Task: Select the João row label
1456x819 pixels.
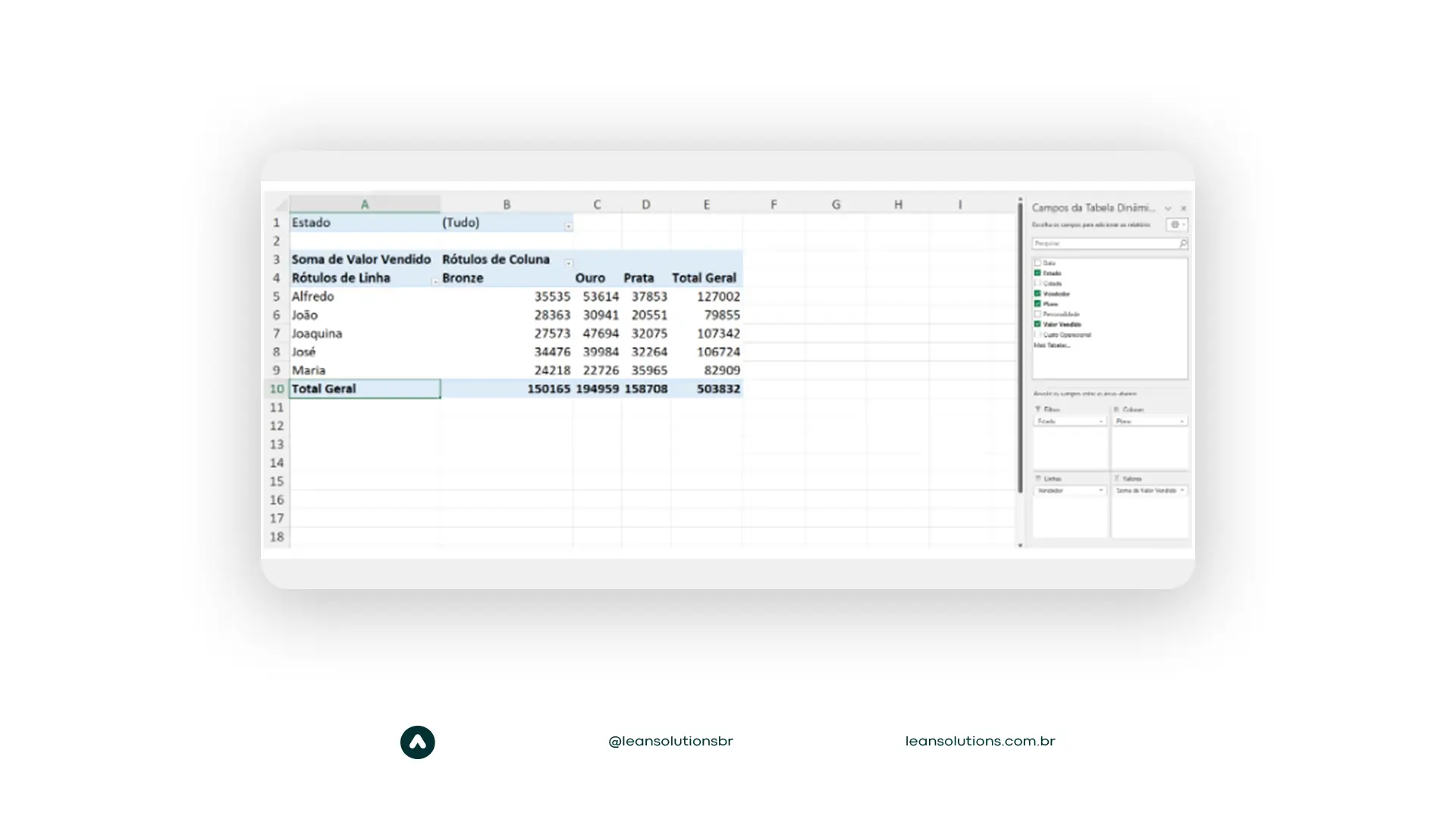Action: 305,315
